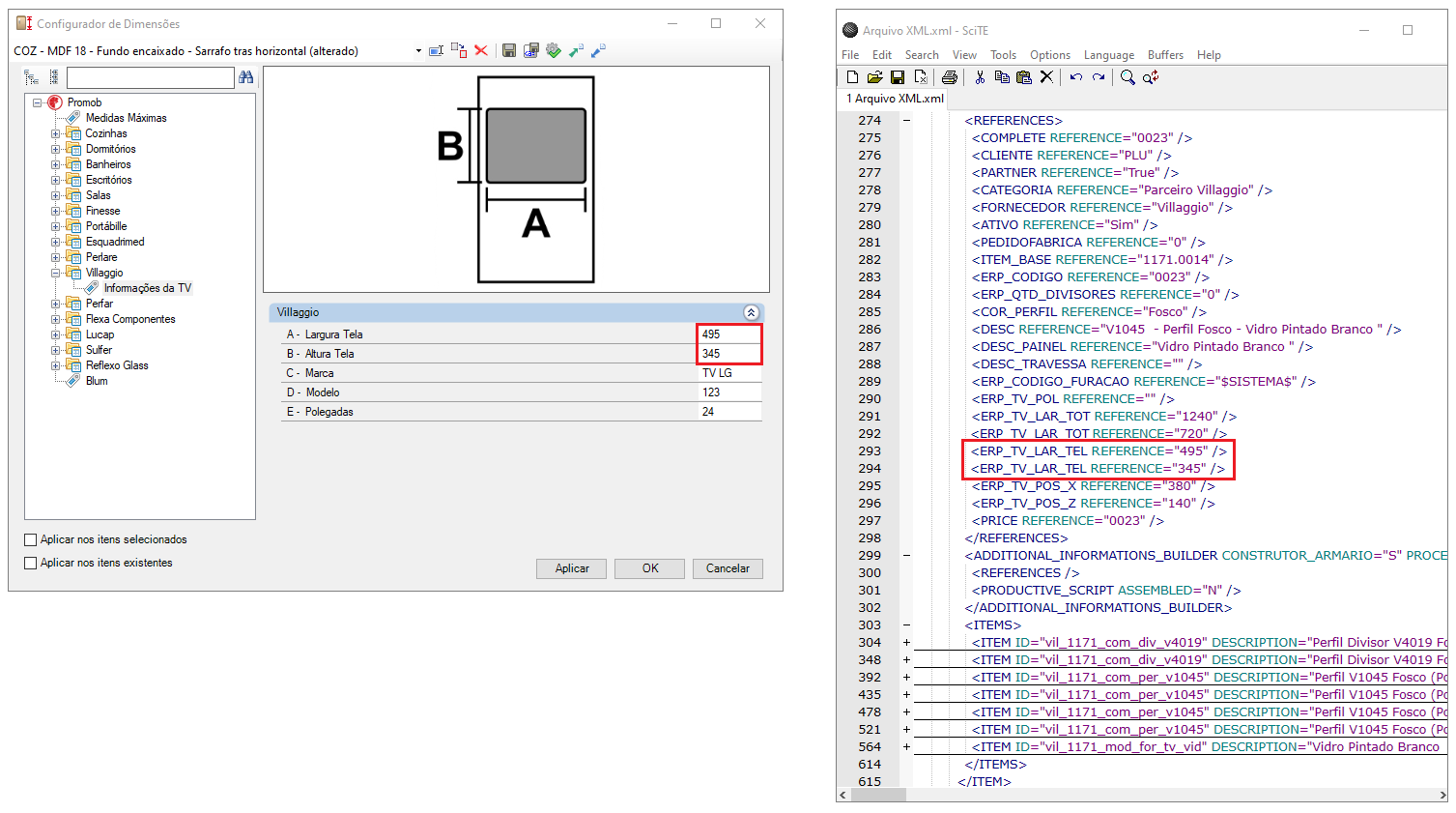Screen dimensions: 1456x813
Task: Click the right scroll arrow in SciTE
Action: pyautogui.click(x=1441, y=795)
